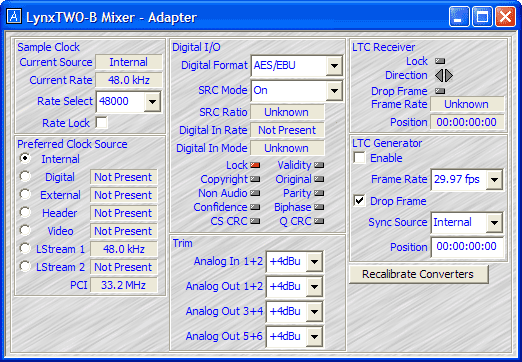Click the PCI 33.2 MHz value
Image resolution: width=522 pixels, height=362 pixels.
pos(124,285)
